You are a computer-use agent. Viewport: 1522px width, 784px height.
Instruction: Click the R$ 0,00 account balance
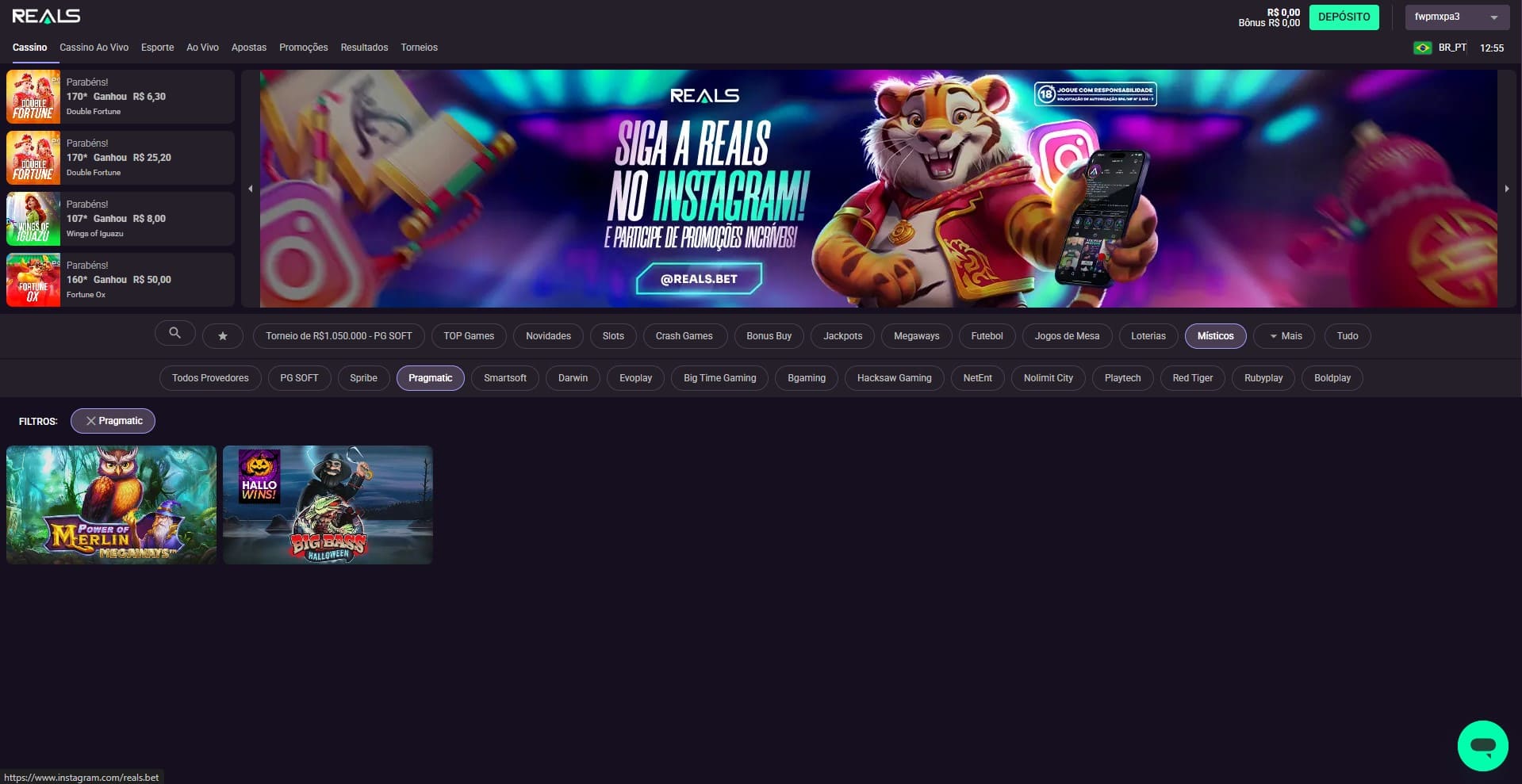[x=1283, y=13]
